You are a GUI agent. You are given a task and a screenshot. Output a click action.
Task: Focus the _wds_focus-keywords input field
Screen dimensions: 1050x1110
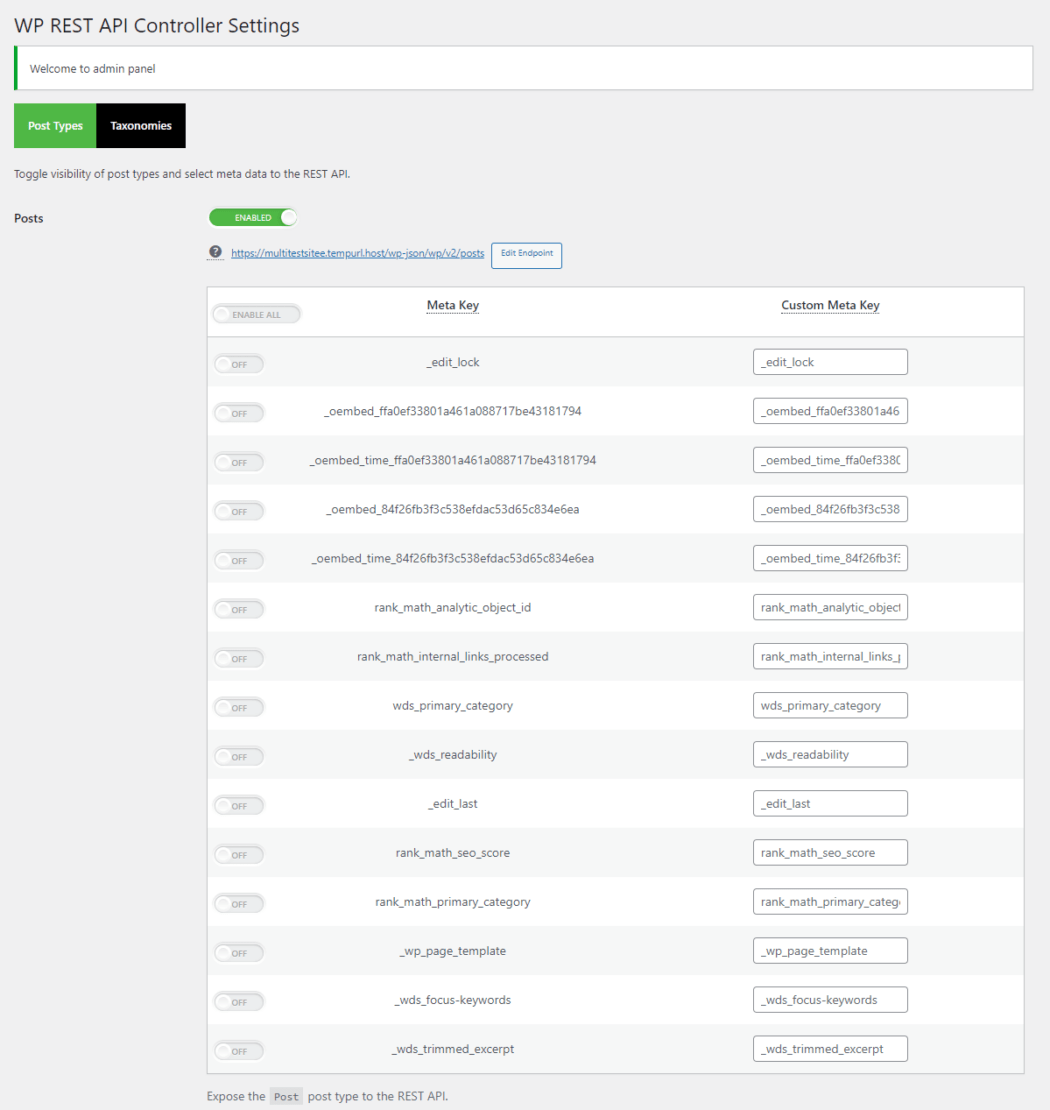pyautogui.click(x=831, y=1000)
